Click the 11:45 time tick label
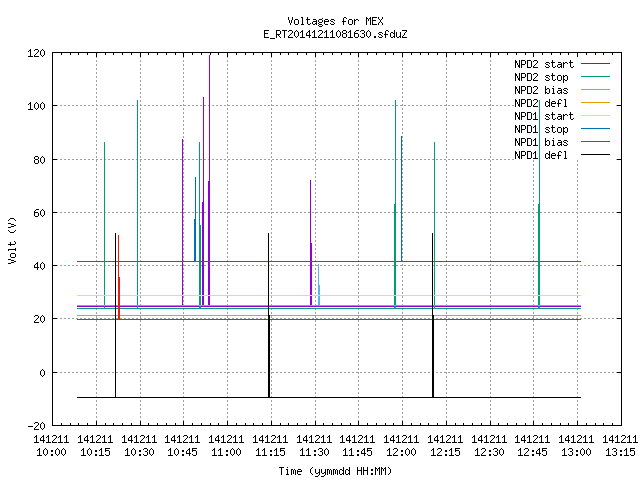 (357, 452)
